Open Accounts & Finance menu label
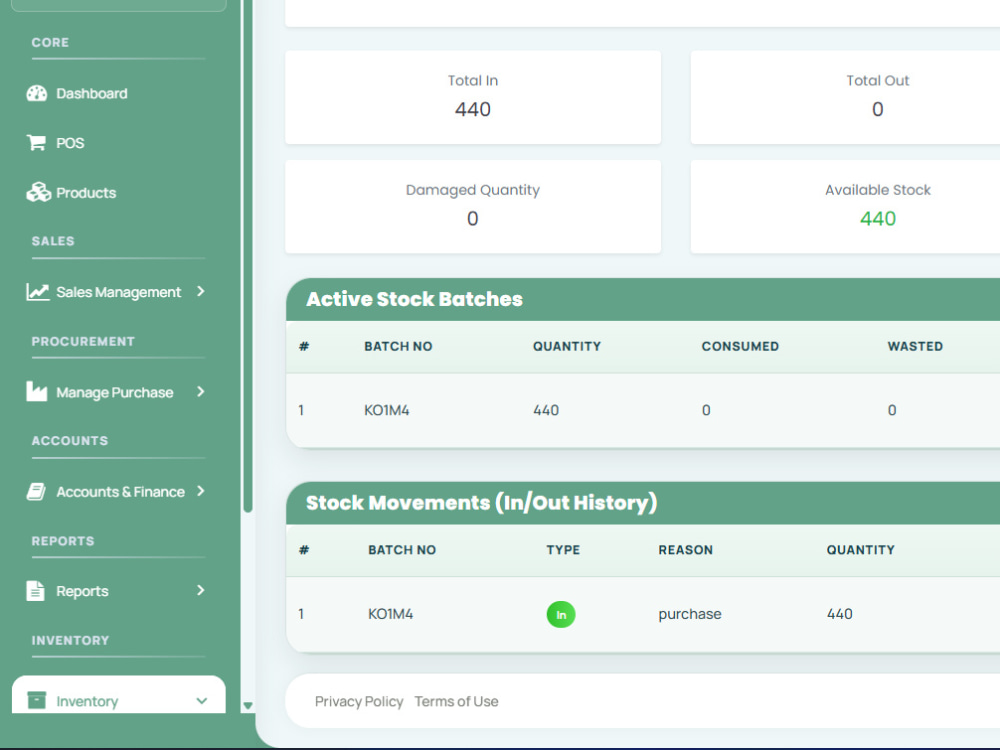The height and width of the screenshot is (750, 1000). coord(121,492)
